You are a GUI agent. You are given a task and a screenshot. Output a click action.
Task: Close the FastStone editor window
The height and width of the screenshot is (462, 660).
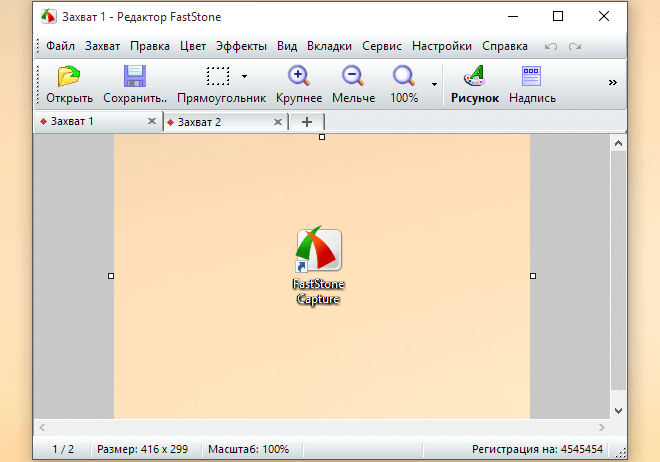[604, 16]
